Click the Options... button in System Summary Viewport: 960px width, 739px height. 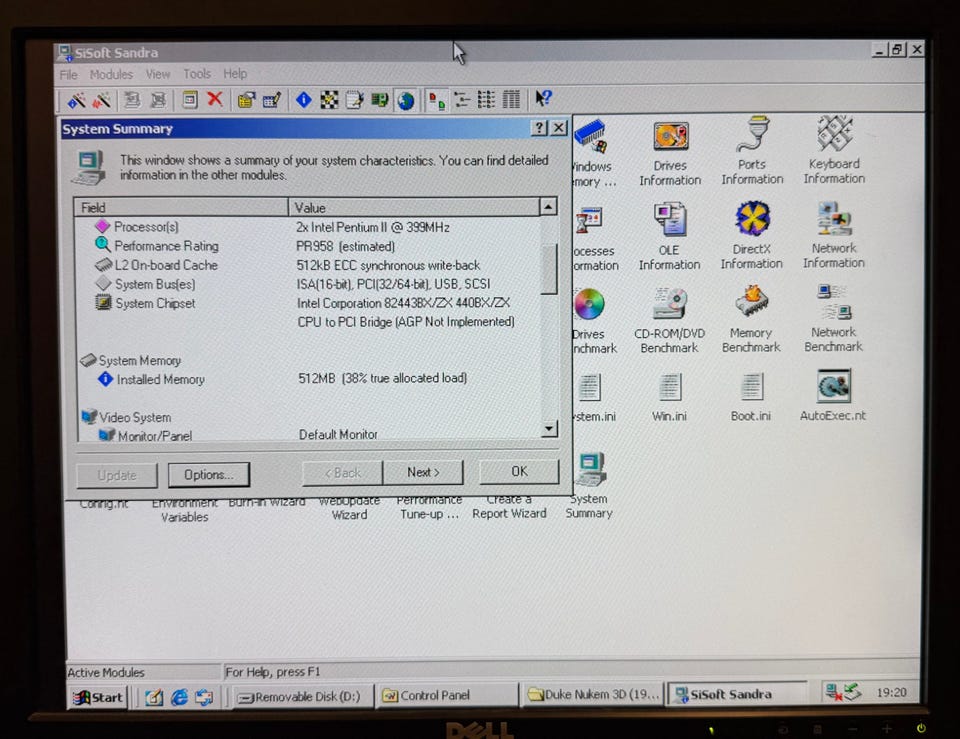tap(209, 475)
